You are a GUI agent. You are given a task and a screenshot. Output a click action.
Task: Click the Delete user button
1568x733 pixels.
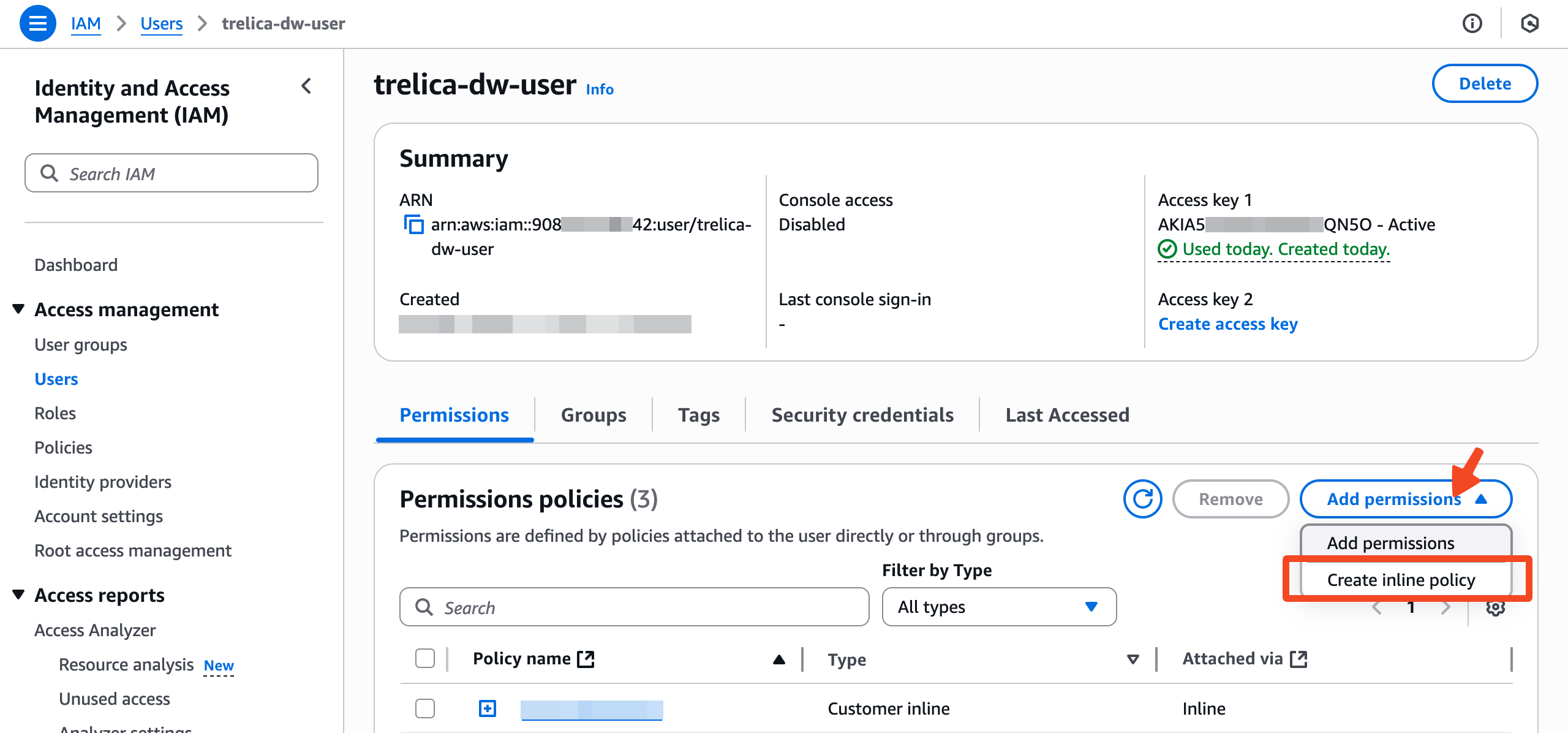pyautogui.click(x=1485, y=83)
